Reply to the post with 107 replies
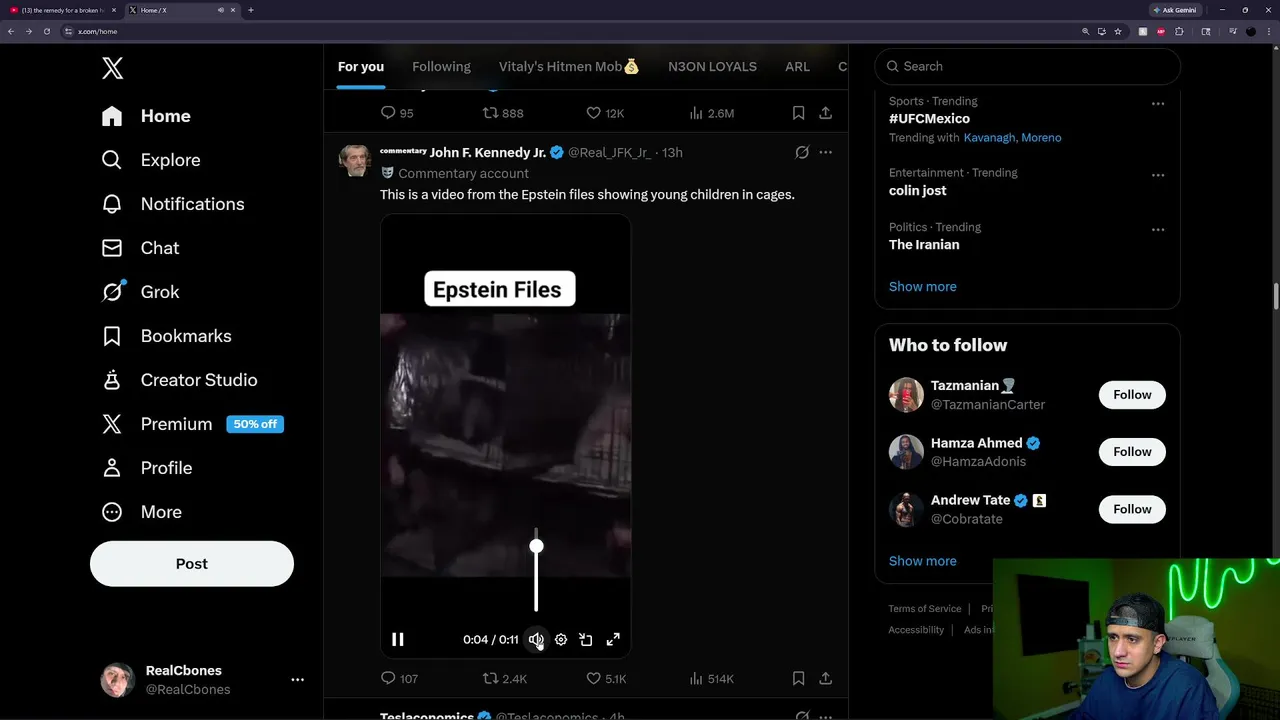Viewport: 1280px width, 720px height. pyautogui.click(x=399, y=678)
